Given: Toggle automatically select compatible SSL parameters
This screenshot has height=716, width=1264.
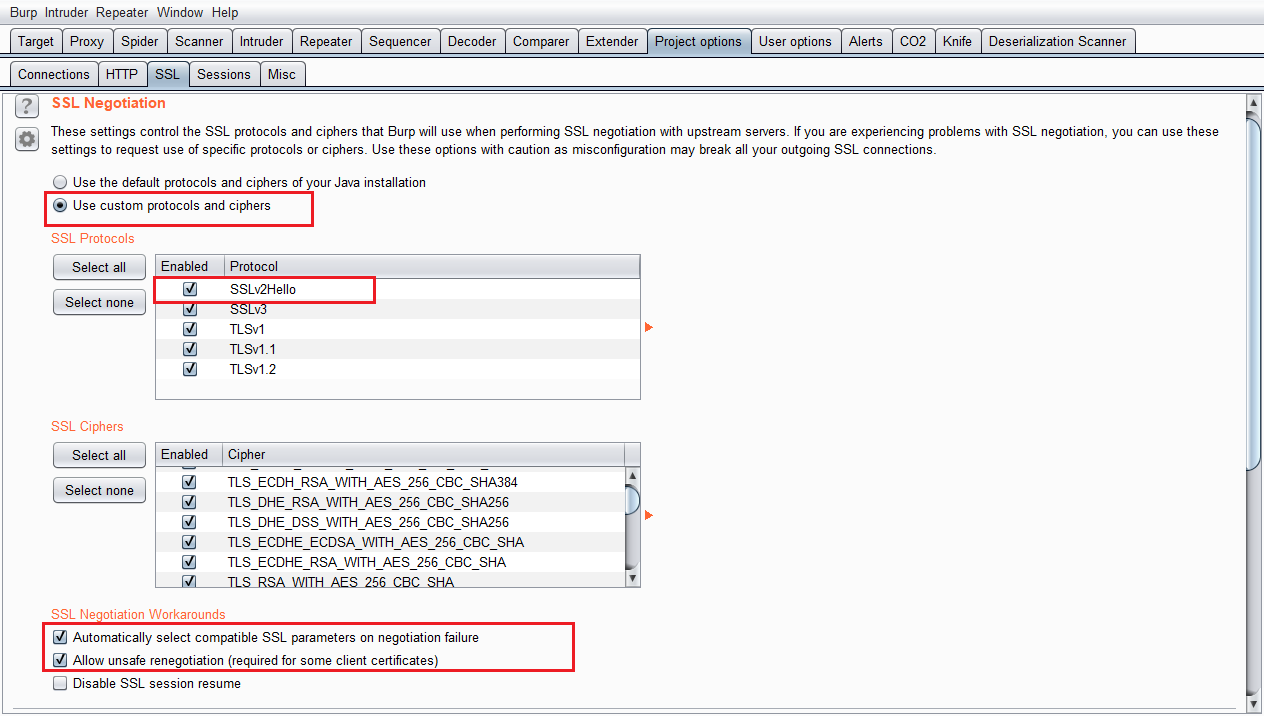Looking at the screenshot, I should (x=60, y=637).
